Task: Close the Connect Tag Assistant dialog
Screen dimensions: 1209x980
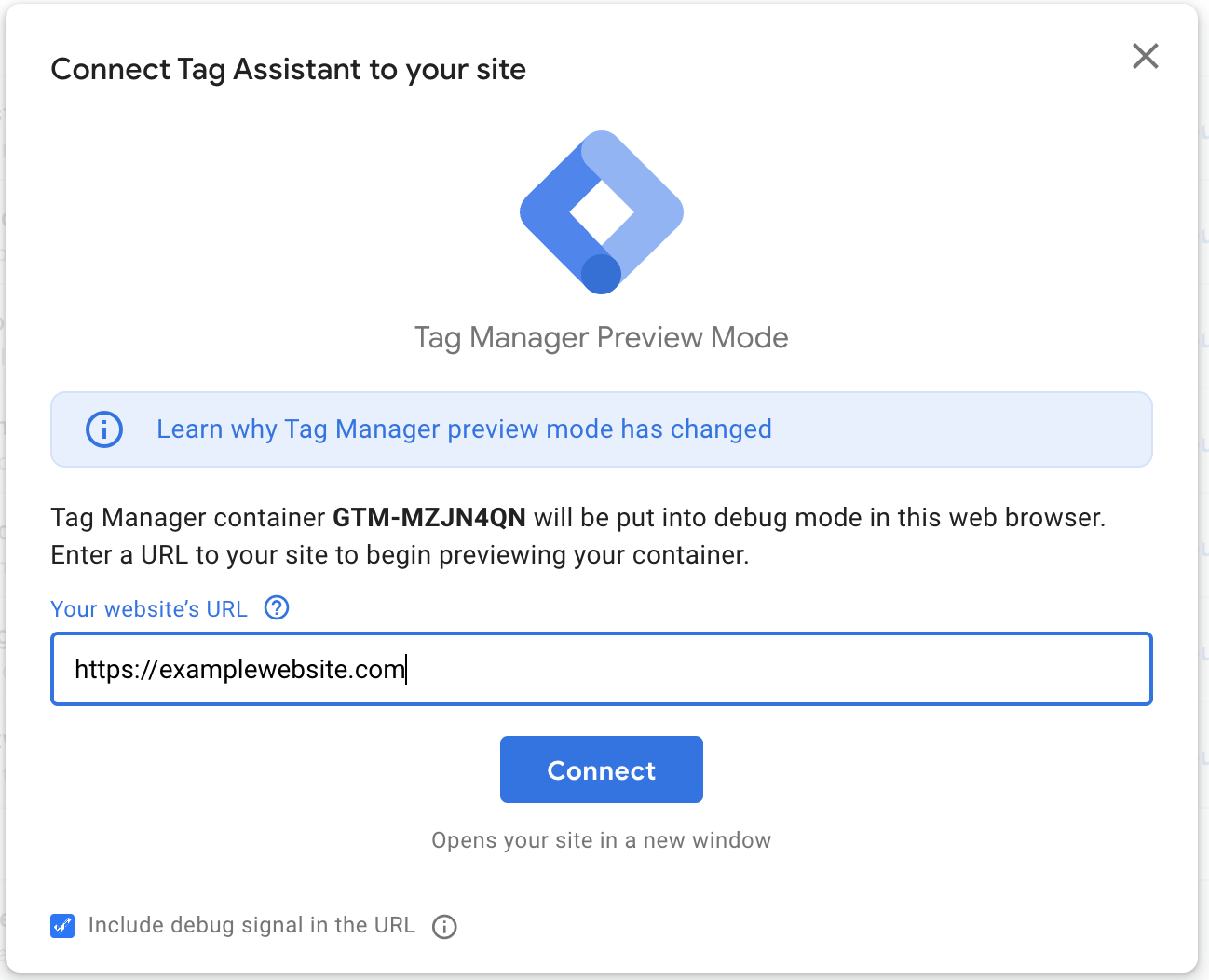Action: 1145,56
